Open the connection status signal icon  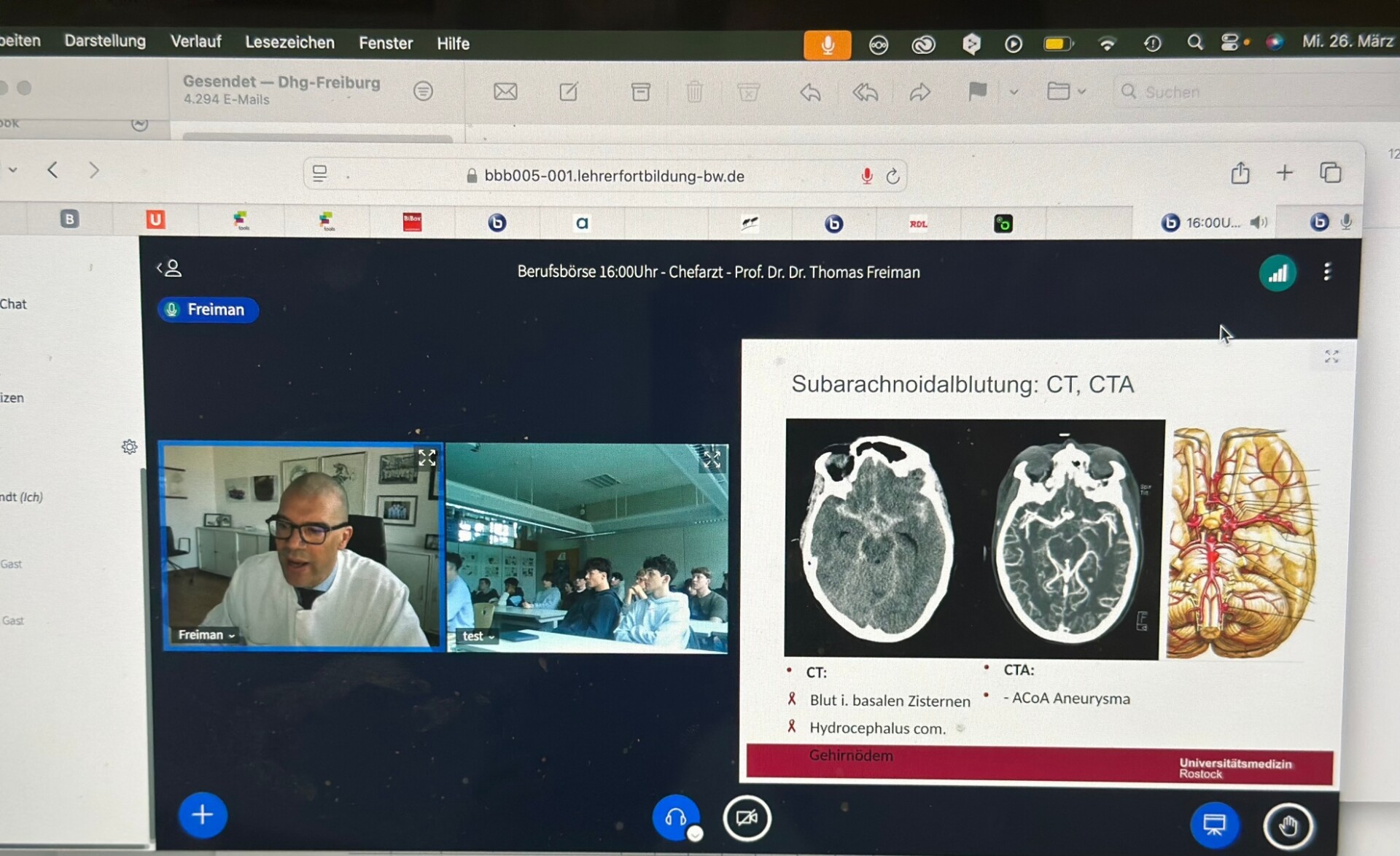pyautogui.click(x=1277, y=273)
